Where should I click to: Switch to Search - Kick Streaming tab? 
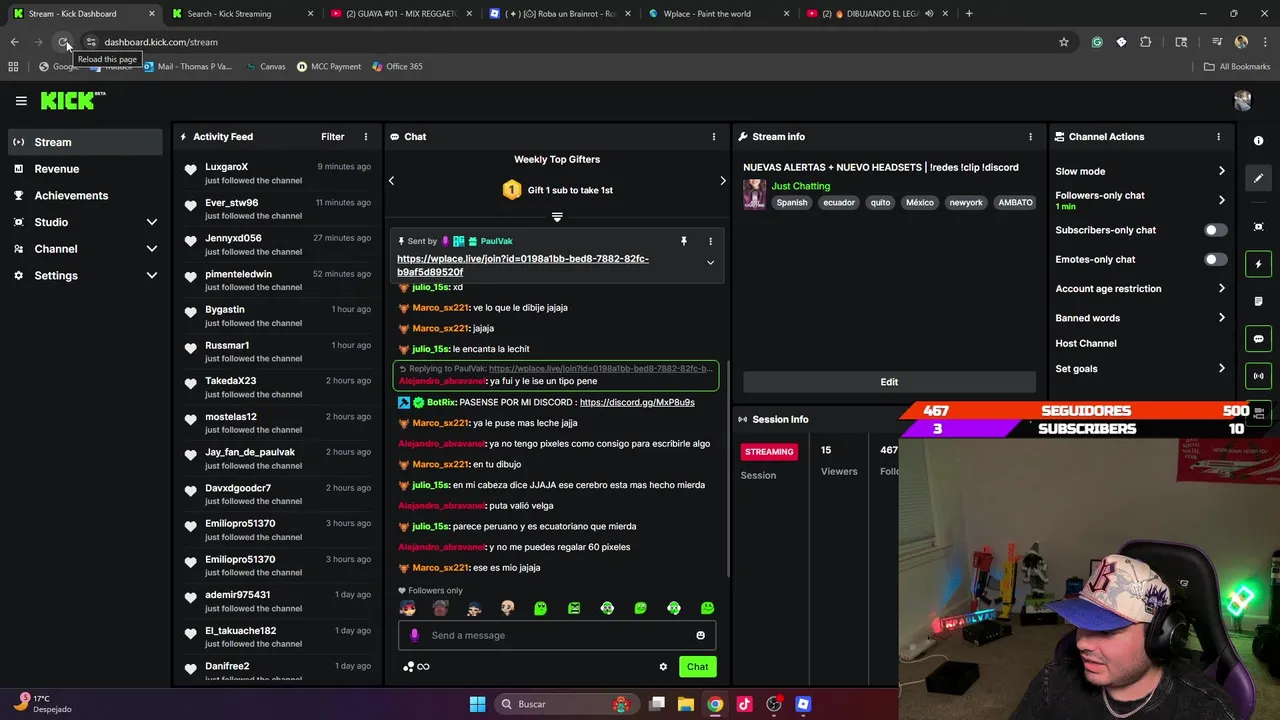click(x=241, y=14)
